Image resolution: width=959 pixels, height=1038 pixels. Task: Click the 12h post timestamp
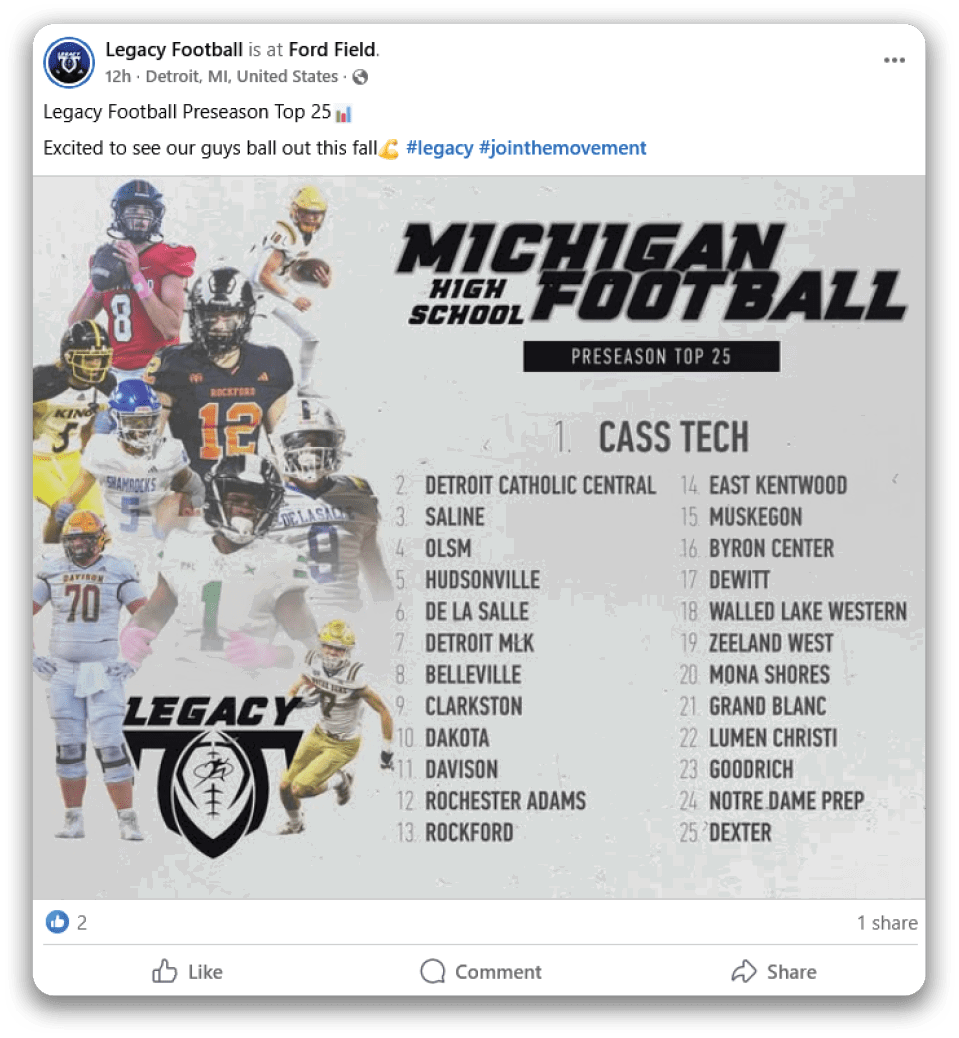[x=118, y=77]
